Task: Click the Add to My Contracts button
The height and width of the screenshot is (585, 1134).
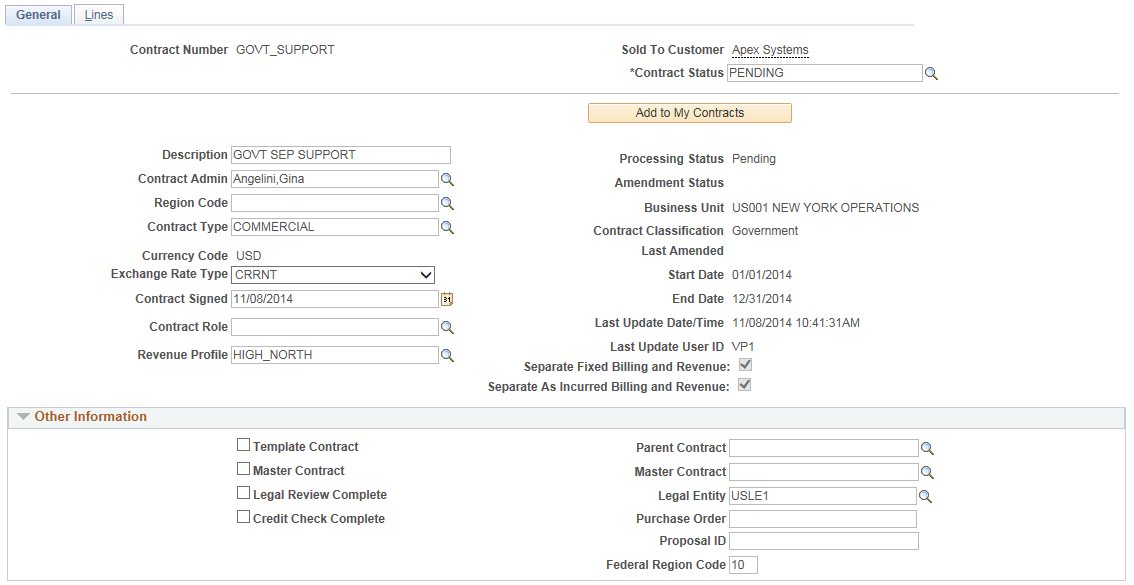Action: click(x=689, y=112)
